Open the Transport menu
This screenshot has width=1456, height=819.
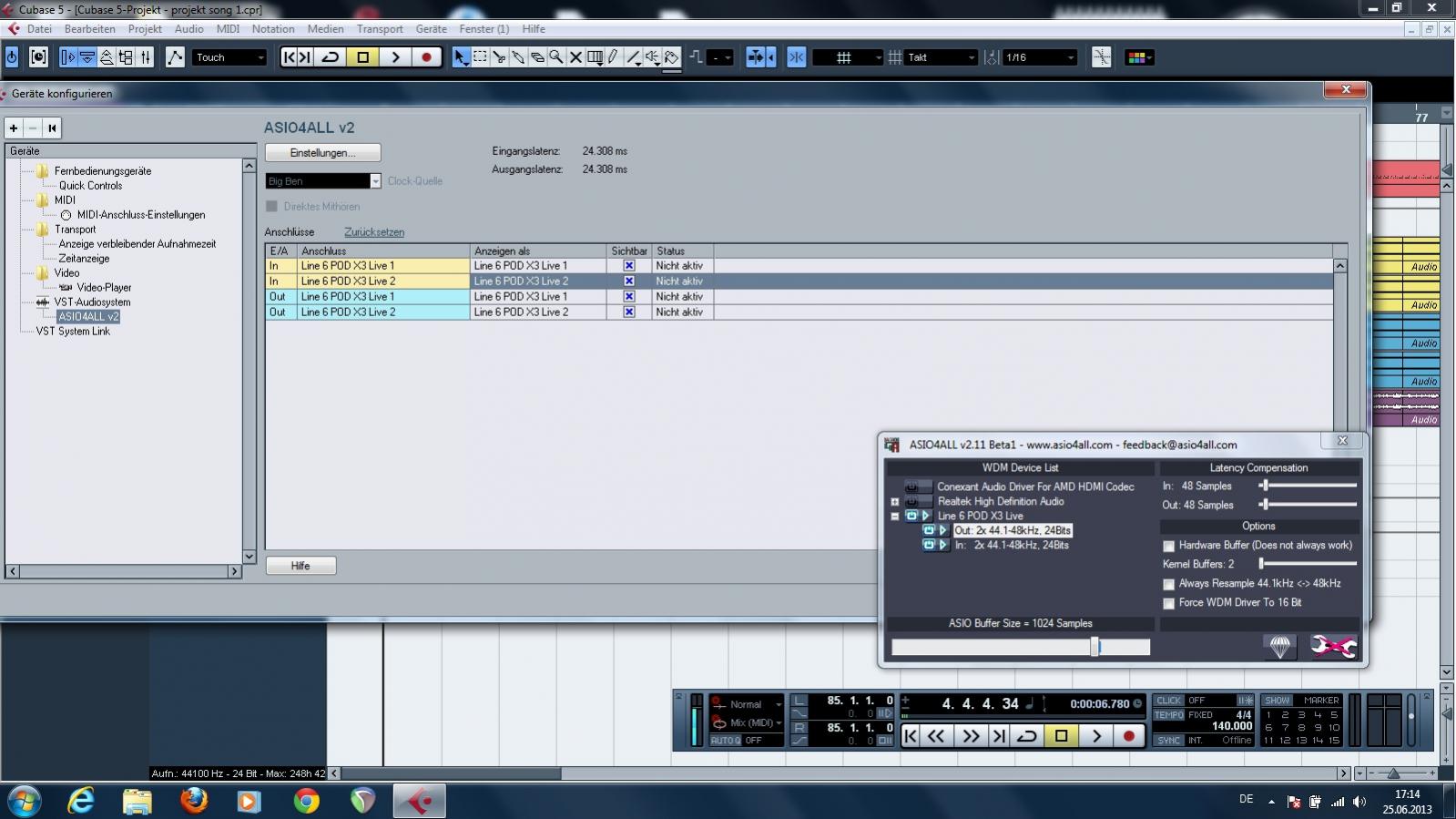[x=380, y=29]
